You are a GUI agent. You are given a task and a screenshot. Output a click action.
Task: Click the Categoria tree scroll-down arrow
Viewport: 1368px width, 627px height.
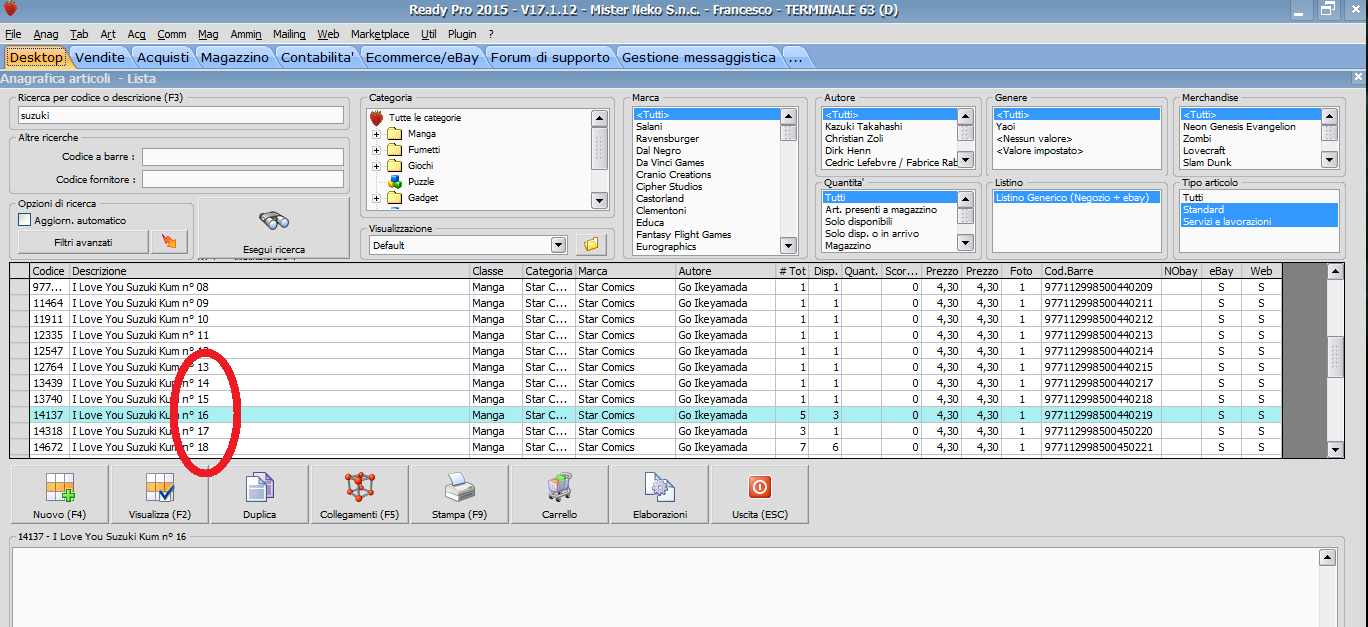(599, 201)
